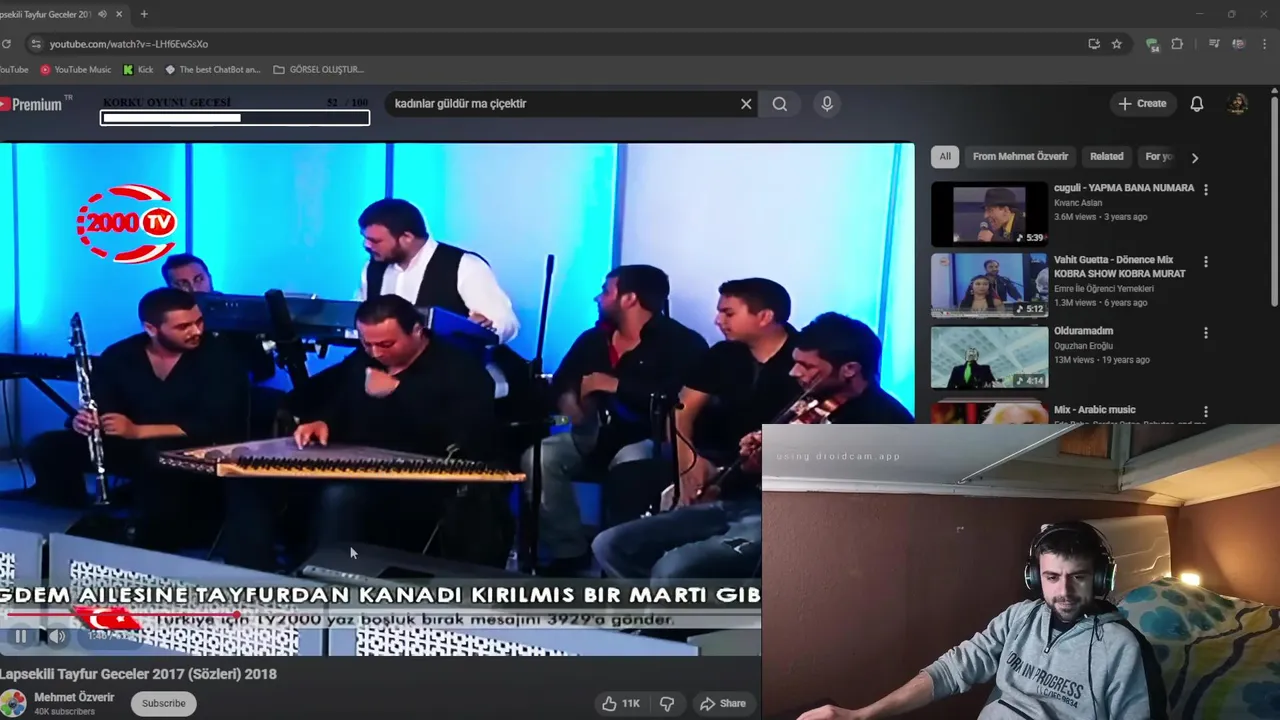Viewport: 1280px width, 720px height.
Task: Open notifications bell
Action: [x=1197, y=104]
